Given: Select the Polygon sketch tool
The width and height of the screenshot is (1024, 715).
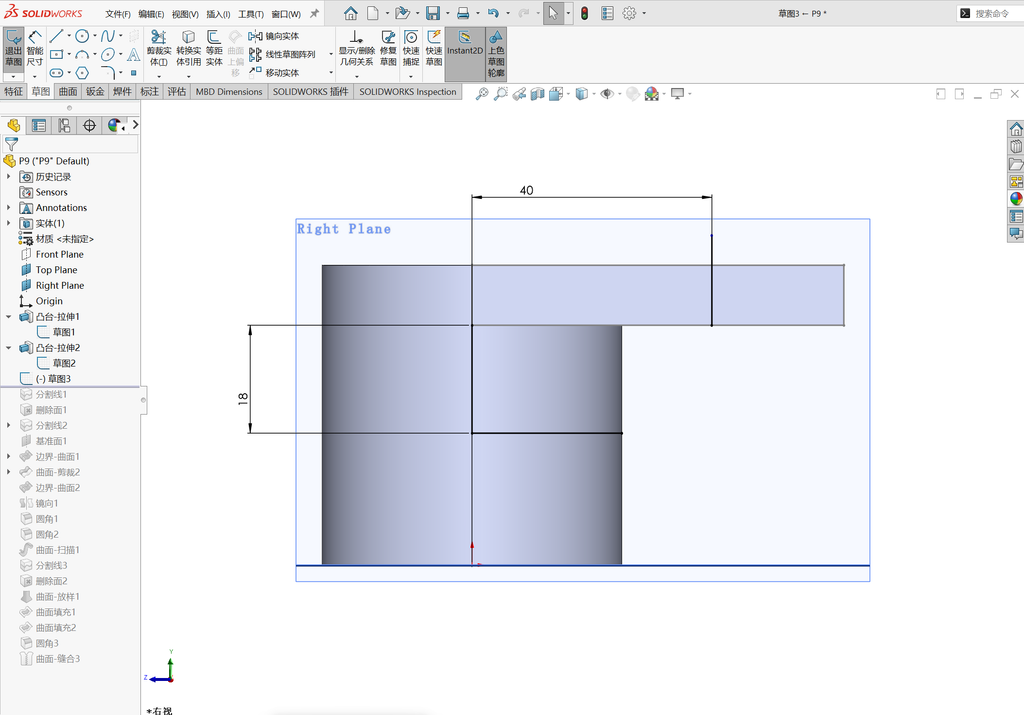Looking at the screenshot, I should point(82,72).
